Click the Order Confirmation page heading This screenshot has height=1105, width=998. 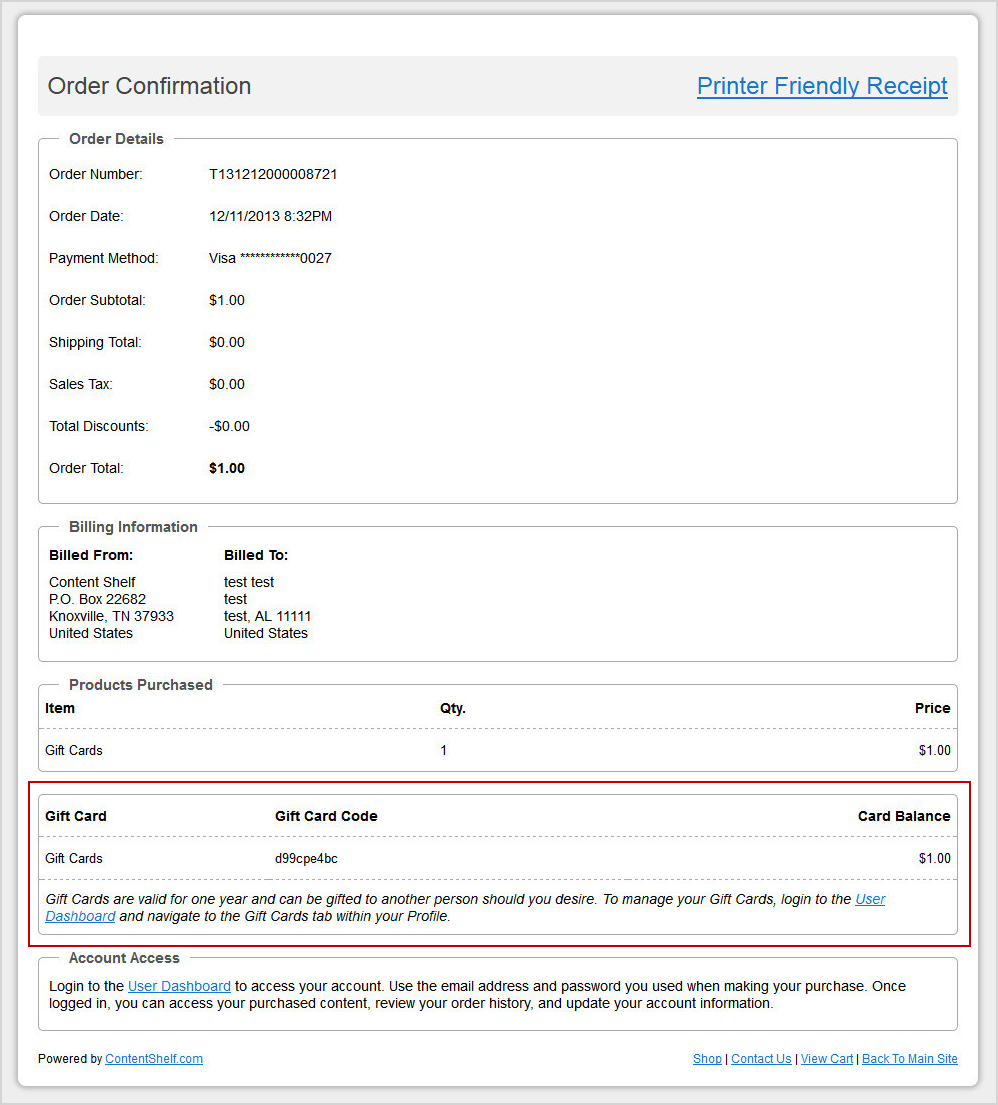pyautogui.click(x=149, y=86)
